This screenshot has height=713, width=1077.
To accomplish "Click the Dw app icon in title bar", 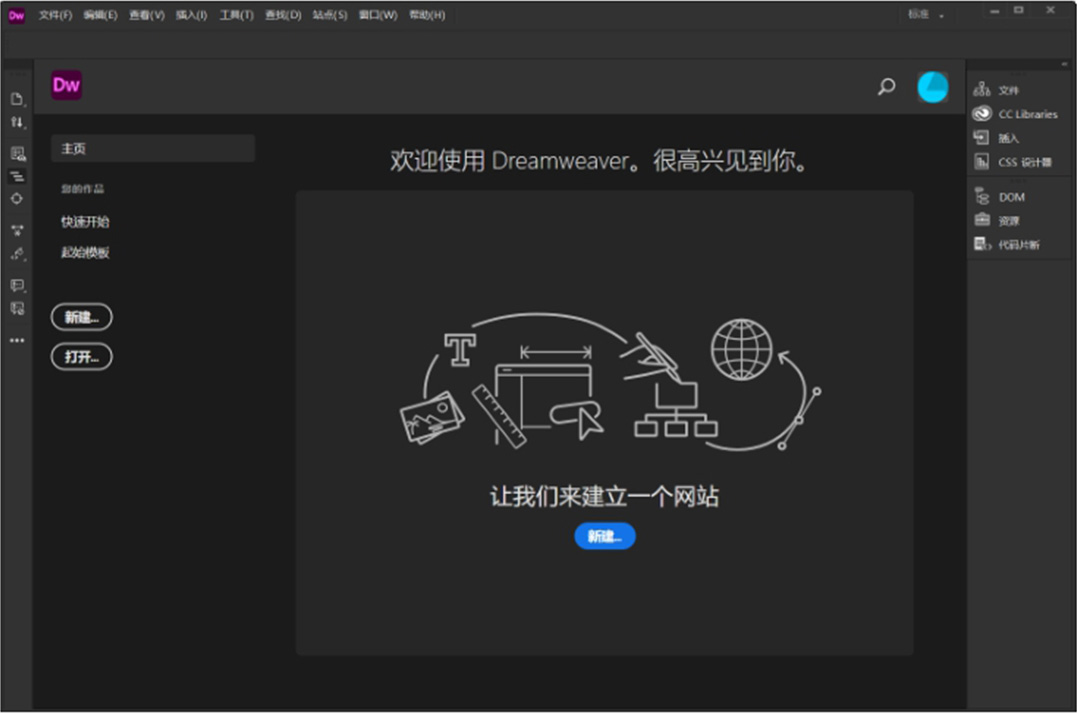I will coord(16,15).
